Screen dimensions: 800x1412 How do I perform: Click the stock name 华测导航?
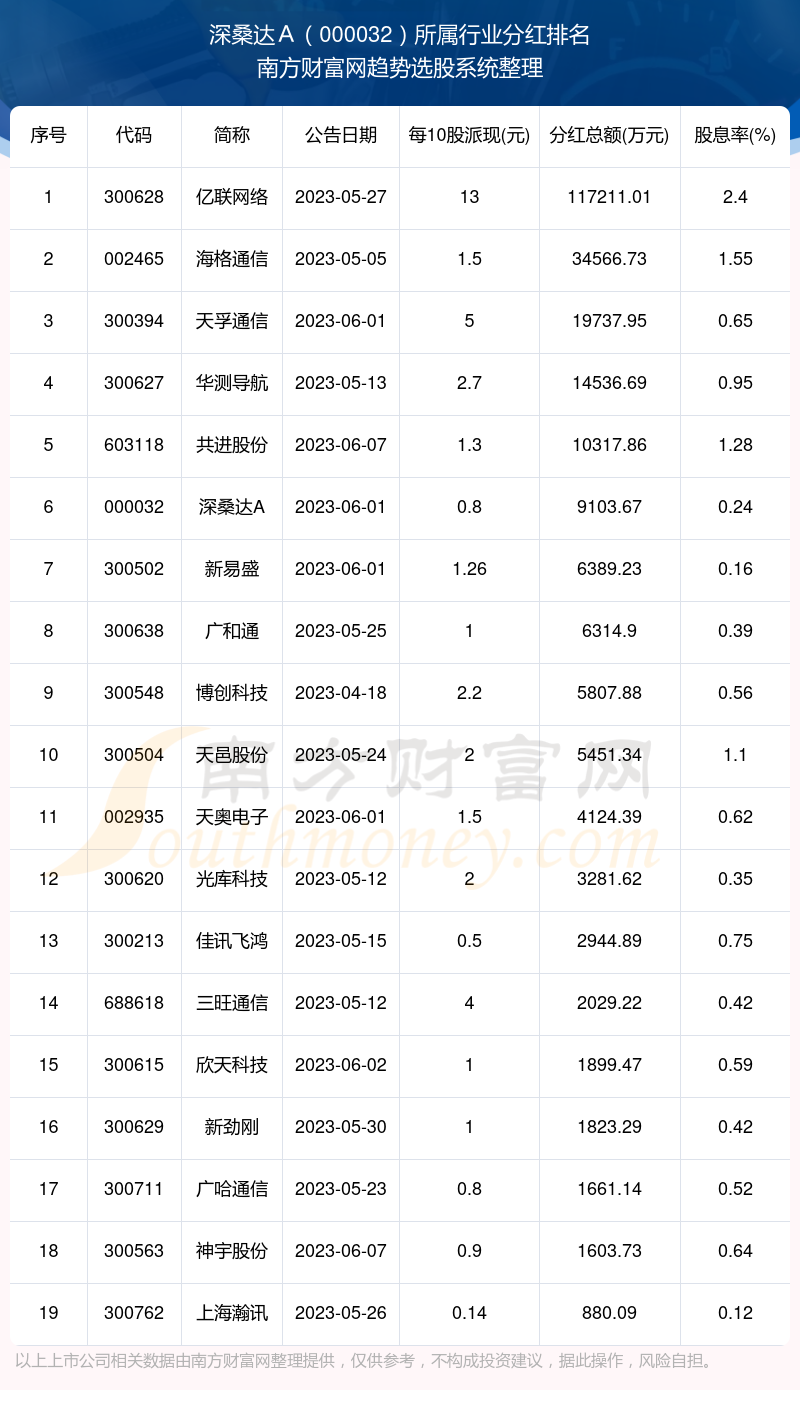click(232, 383)
